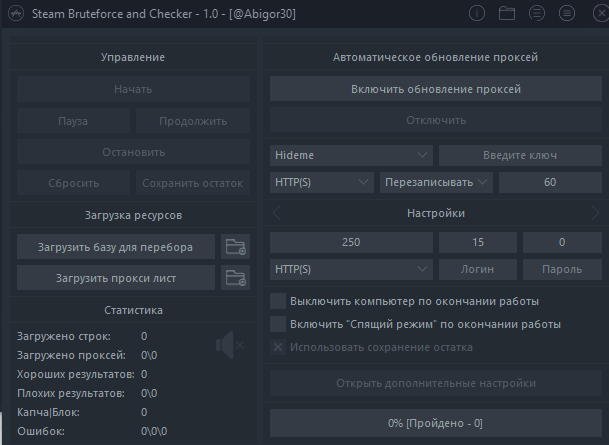Toggle the muted speaker sound icon

[x=230, y=345]
